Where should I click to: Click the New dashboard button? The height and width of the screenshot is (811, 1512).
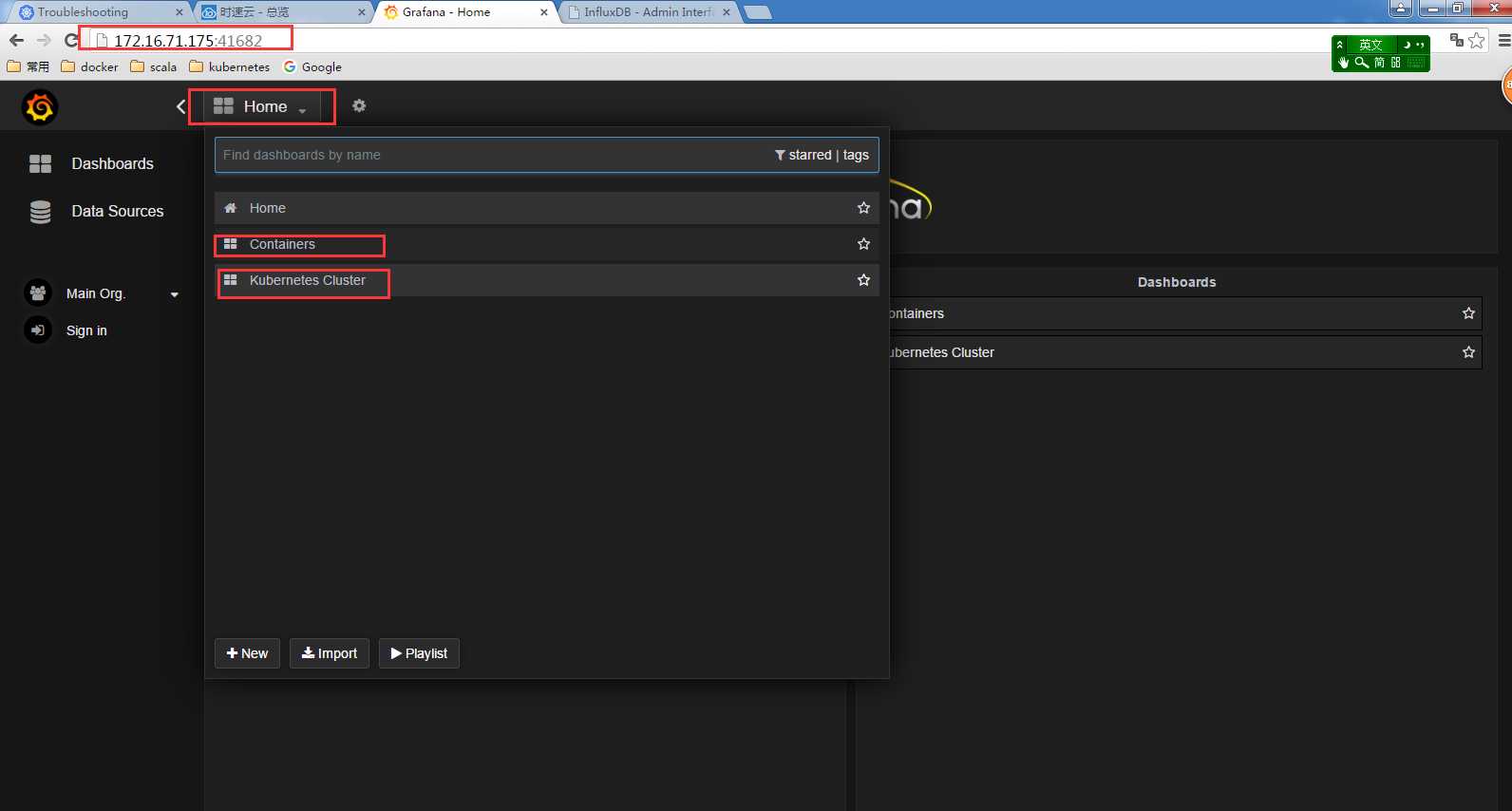click(247, 653)
